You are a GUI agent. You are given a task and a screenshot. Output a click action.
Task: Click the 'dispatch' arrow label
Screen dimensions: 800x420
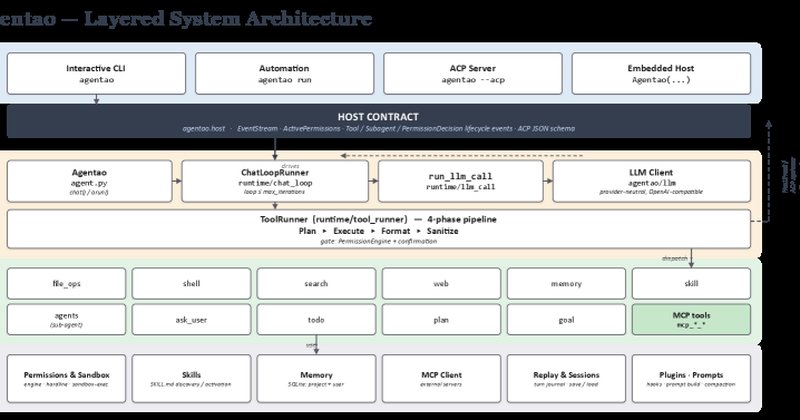click(x=674, y=259)
